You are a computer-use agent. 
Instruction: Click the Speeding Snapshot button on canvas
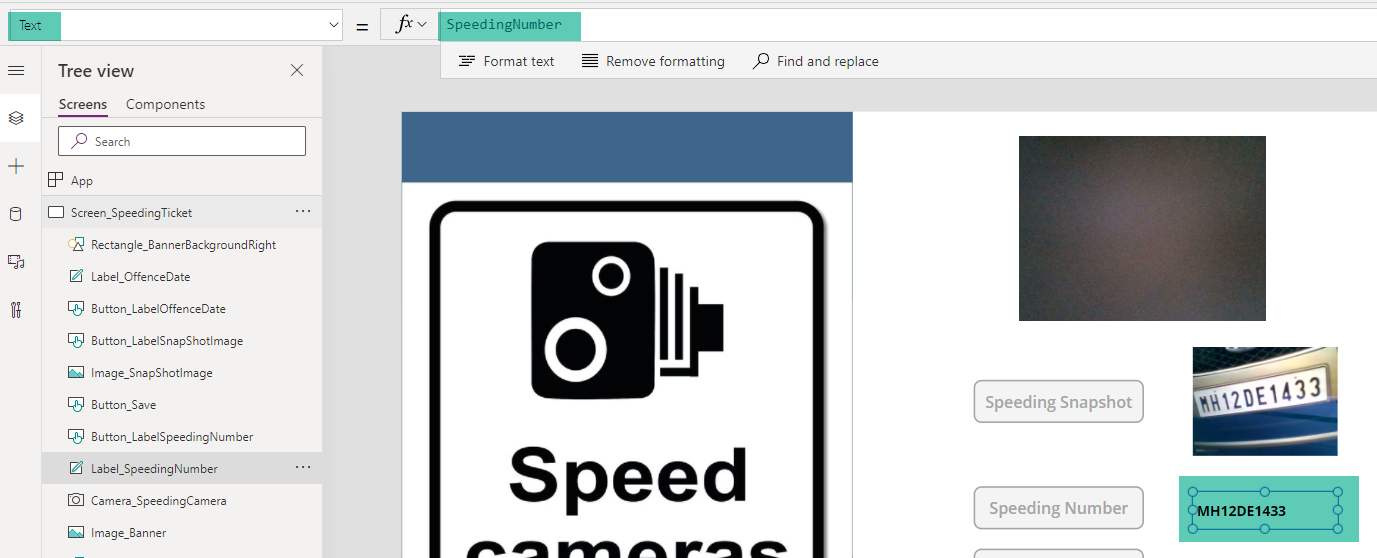(1058, 402)
